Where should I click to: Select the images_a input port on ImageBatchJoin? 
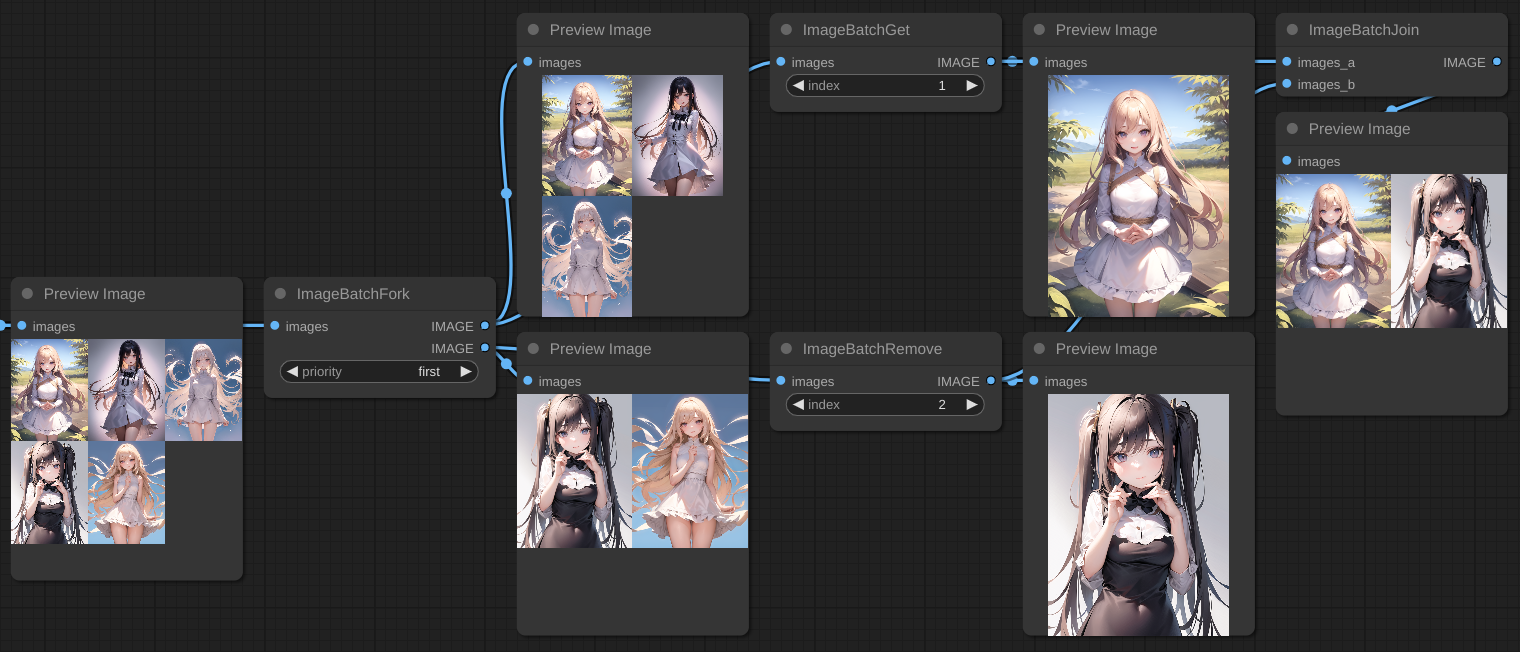tap(1286, 62)
